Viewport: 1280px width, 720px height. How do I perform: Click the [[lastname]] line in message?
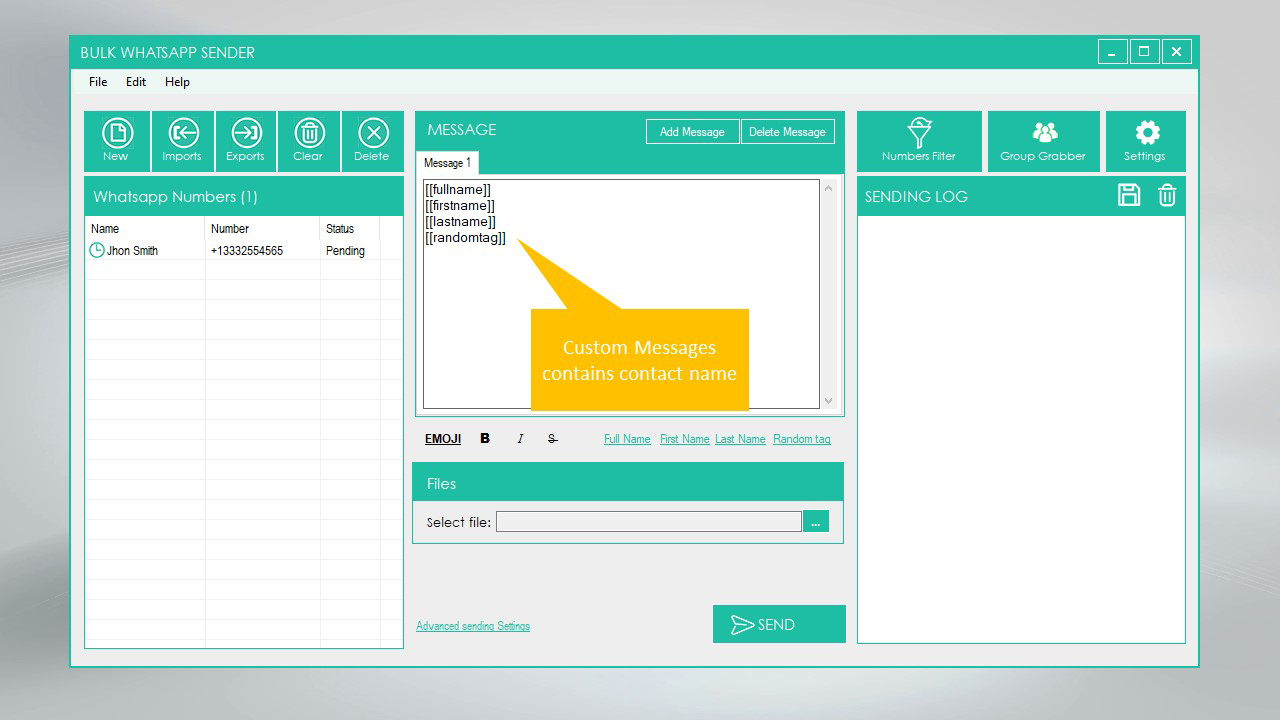tap(460, 221)
